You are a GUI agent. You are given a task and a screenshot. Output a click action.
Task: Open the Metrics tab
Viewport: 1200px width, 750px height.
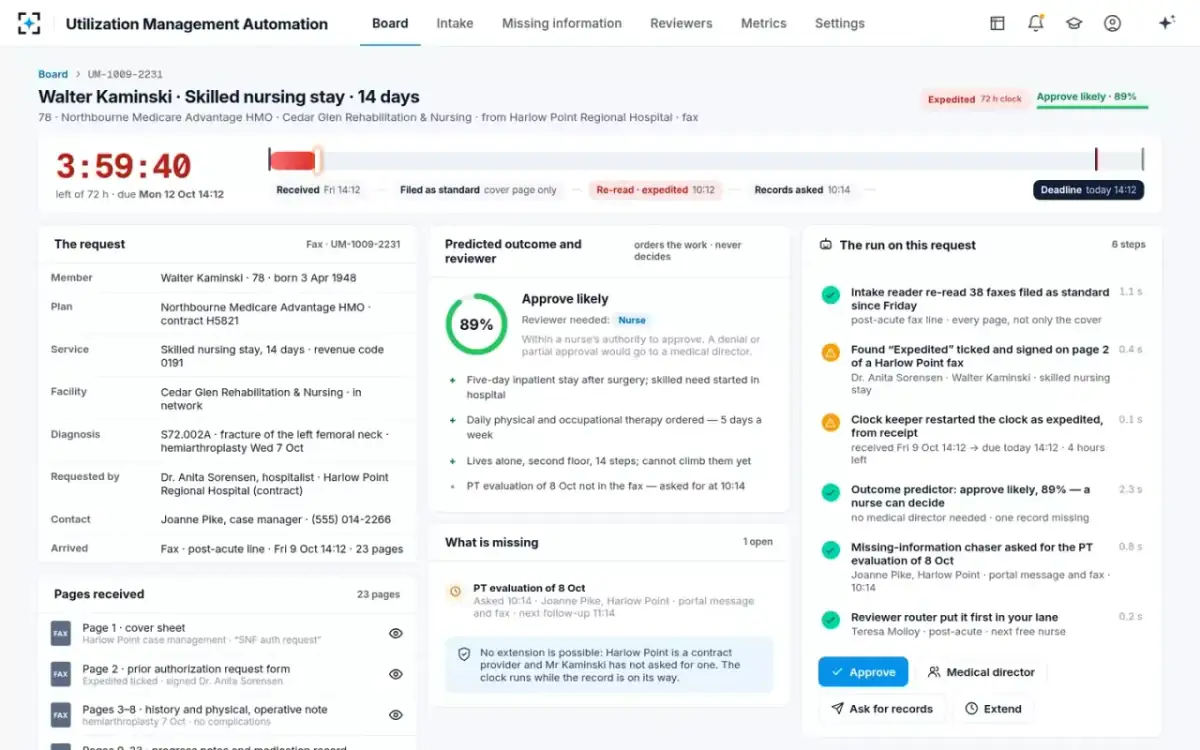tap(764, 23)
